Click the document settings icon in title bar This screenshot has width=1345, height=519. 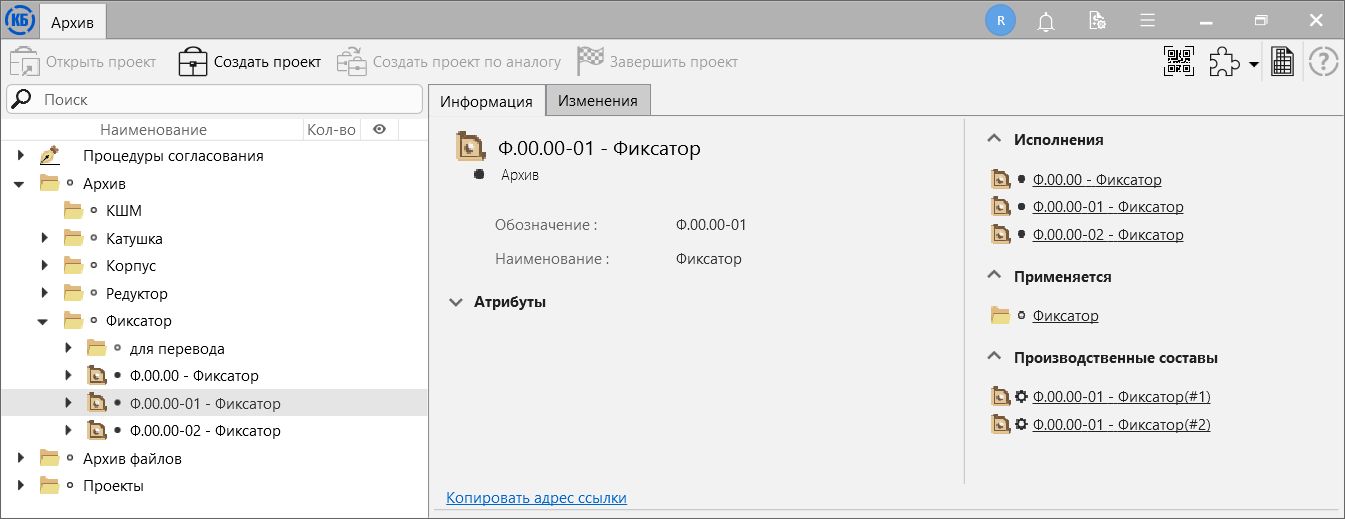click(x=1097, y=20)
